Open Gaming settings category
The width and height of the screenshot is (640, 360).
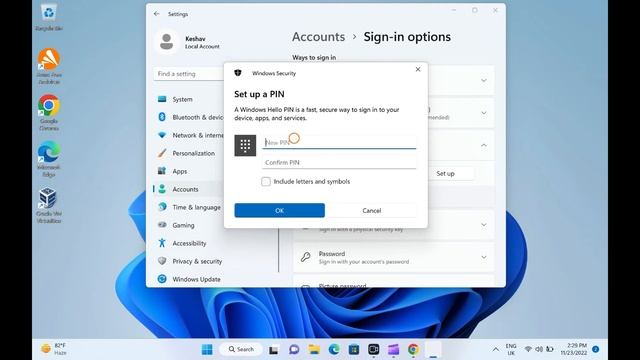point(183,225)
